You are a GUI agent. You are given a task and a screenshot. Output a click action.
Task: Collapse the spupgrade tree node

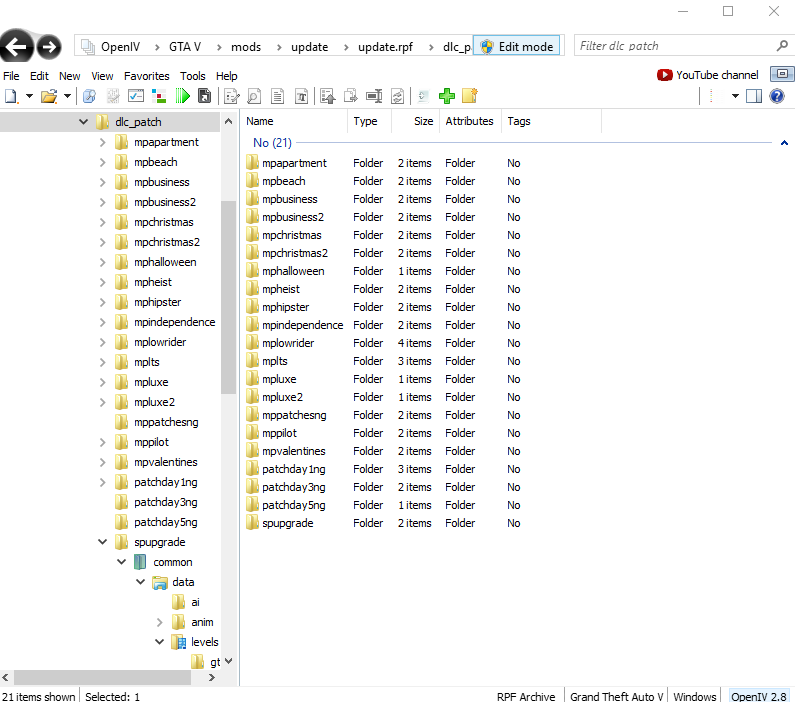click(102, 542)
